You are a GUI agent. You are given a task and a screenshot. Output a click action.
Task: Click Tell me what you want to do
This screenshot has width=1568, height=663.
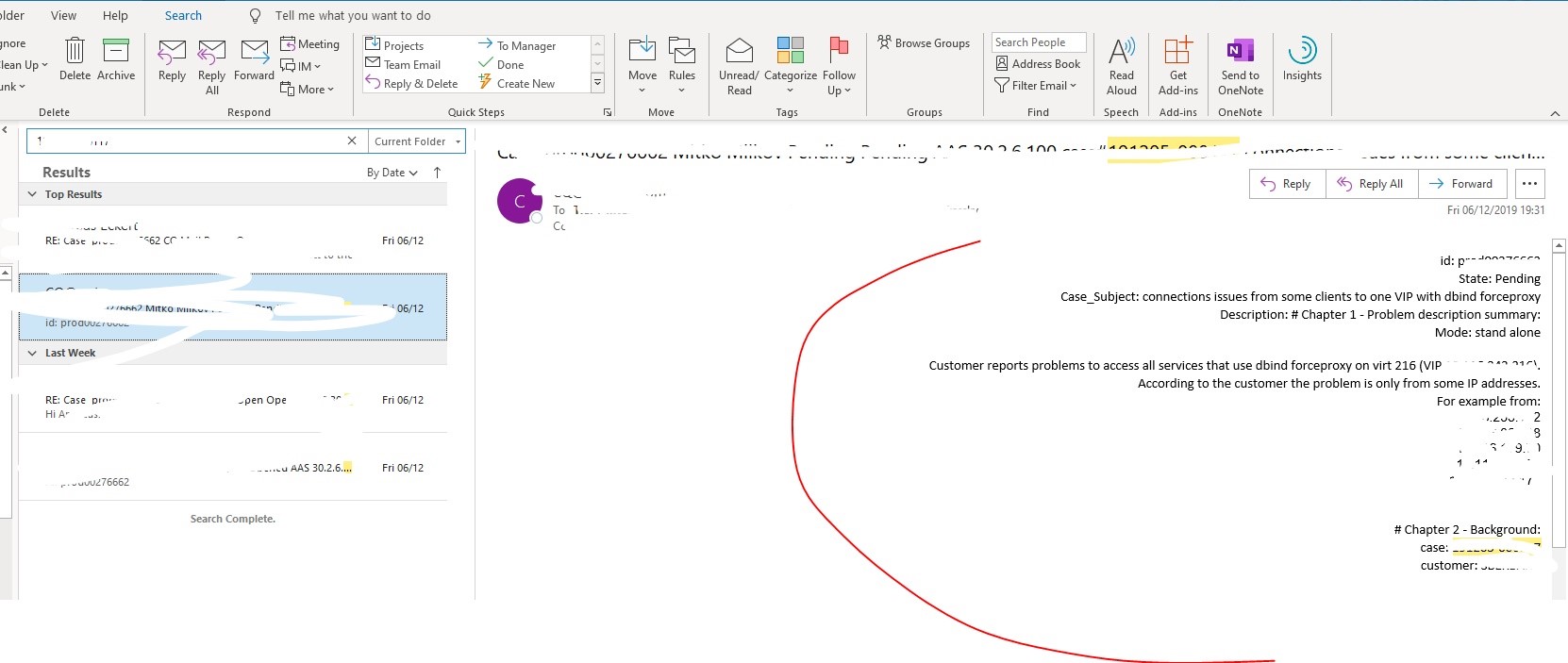point(353,15)
